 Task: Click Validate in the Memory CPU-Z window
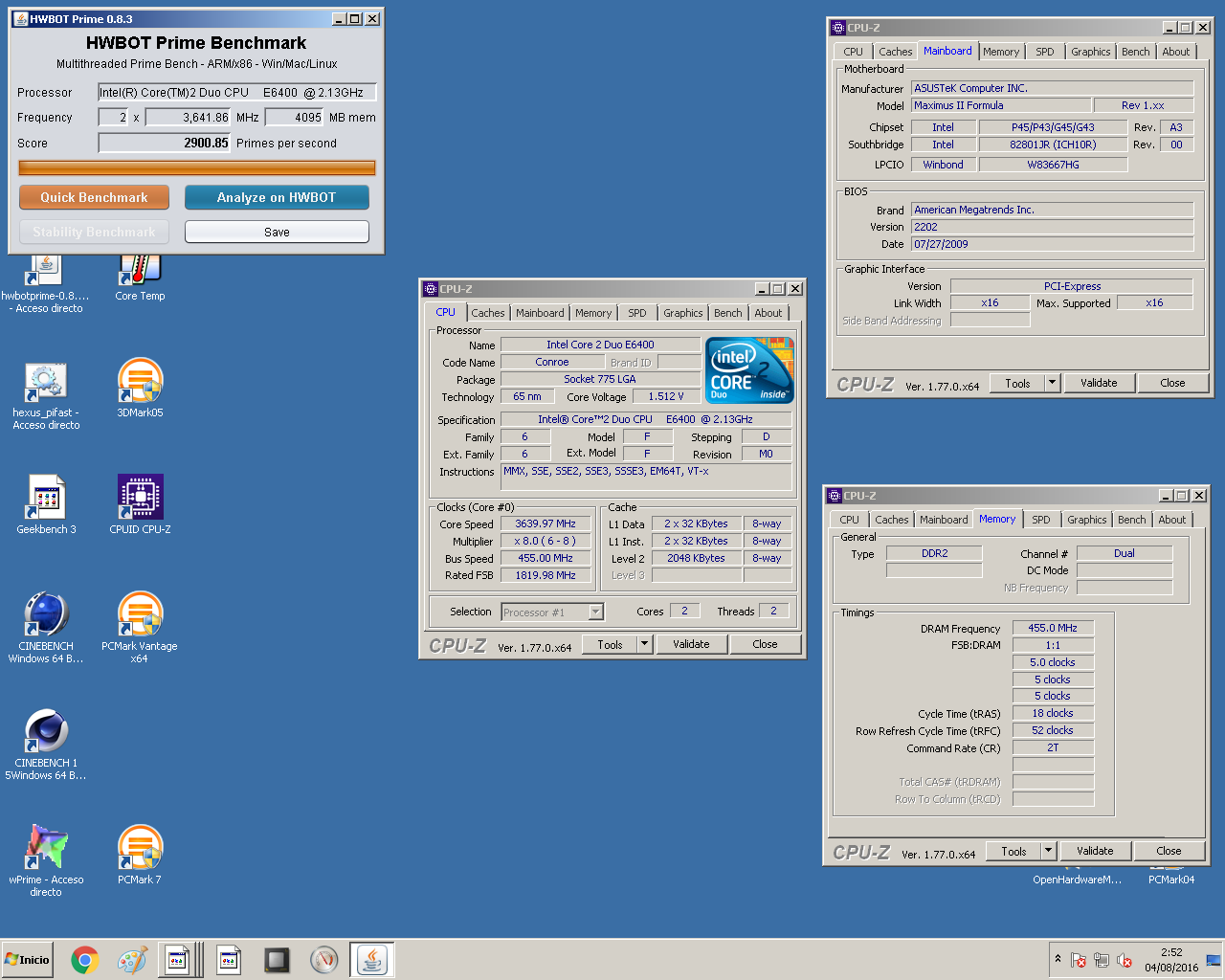(x=1095, y=851)
